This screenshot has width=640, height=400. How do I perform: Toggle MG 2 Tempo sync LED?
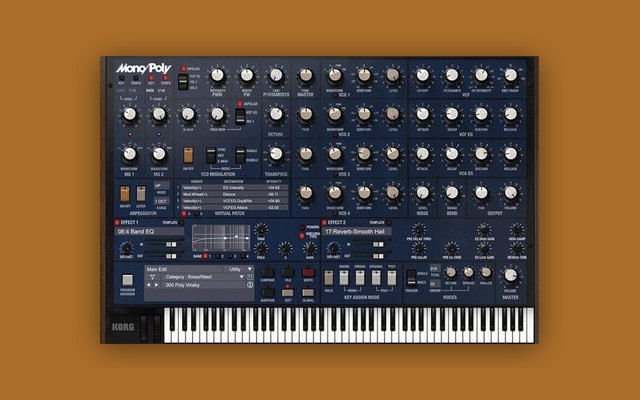165,78
